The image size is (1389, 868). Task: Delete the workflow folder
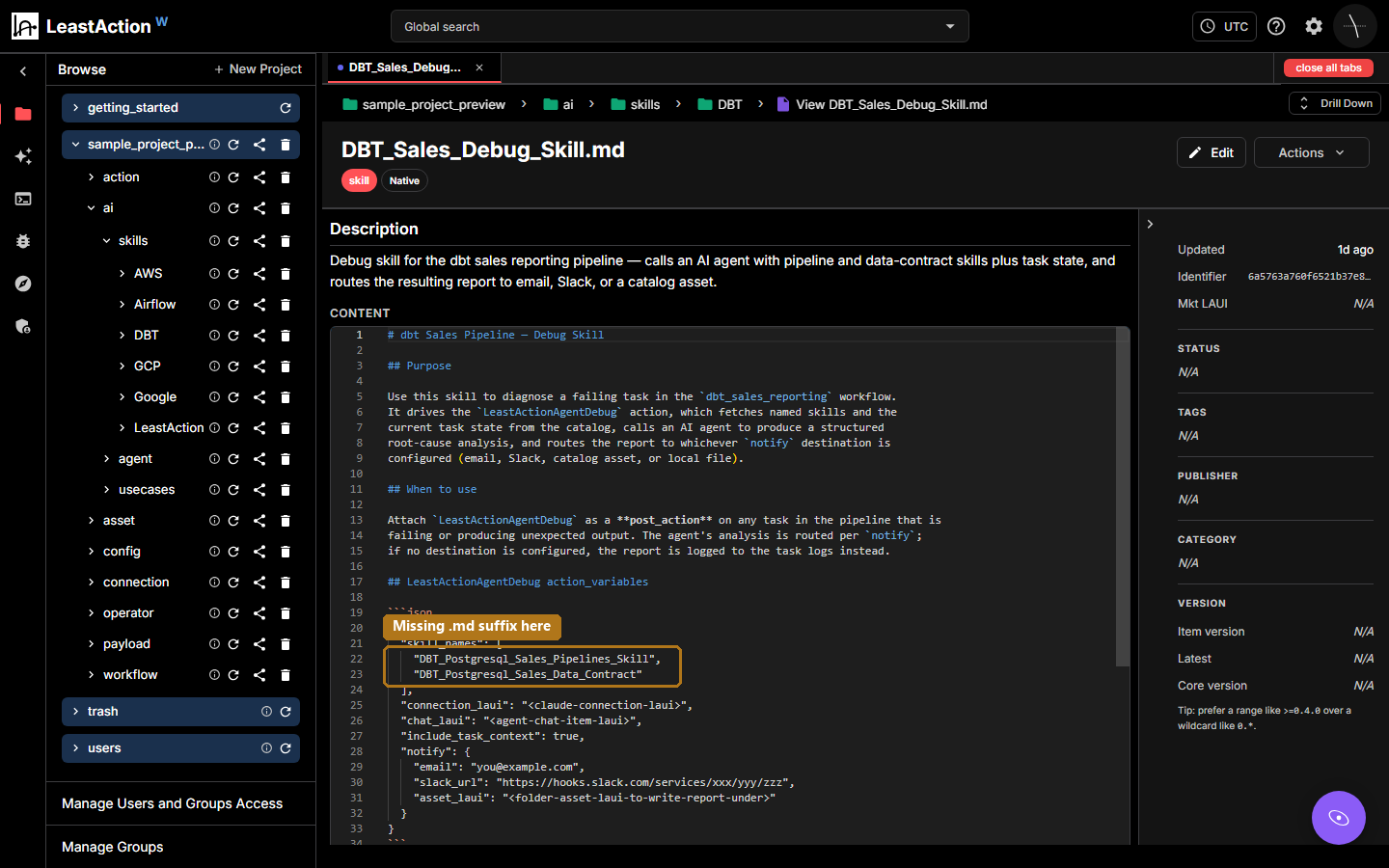pyautogui.click(x=286, y=675)
